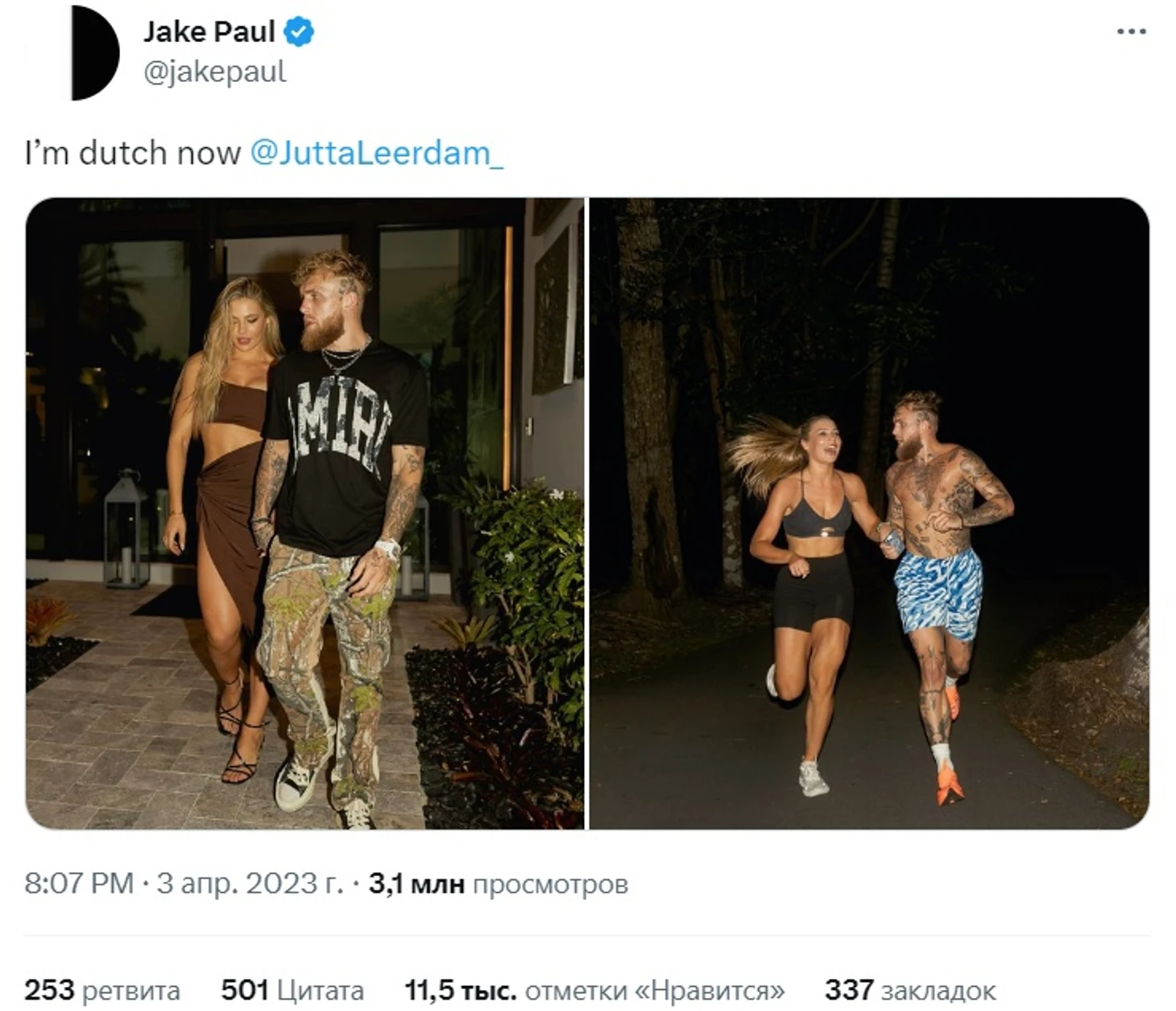Show the 253 ретвита list
This screenshot has width=1176, height=1011.
click(102, 990)
